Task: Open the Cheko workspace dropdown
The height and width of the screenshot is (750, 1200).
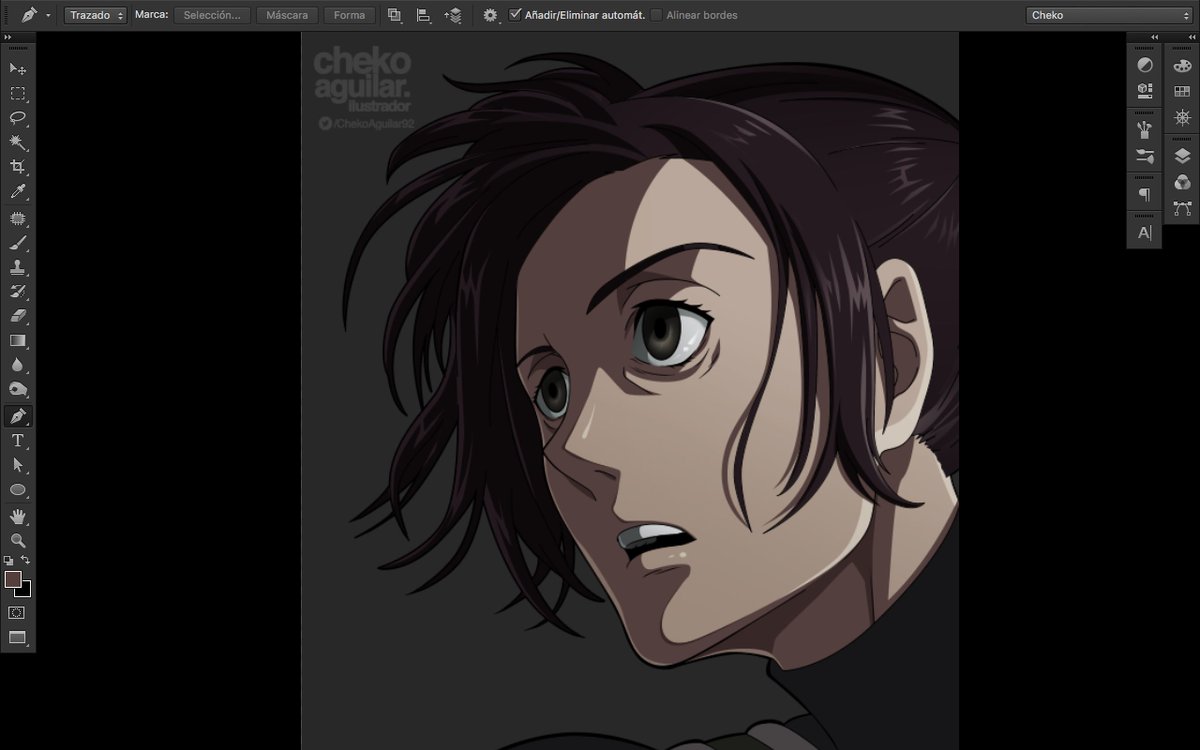Action: (x=1109, y=15)
